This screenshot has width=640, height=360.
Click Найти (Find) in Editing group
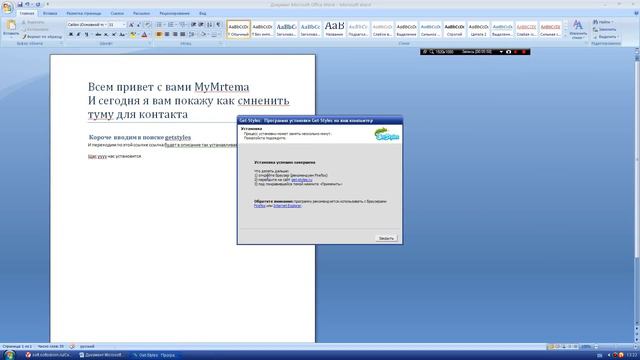click(604, 22)
